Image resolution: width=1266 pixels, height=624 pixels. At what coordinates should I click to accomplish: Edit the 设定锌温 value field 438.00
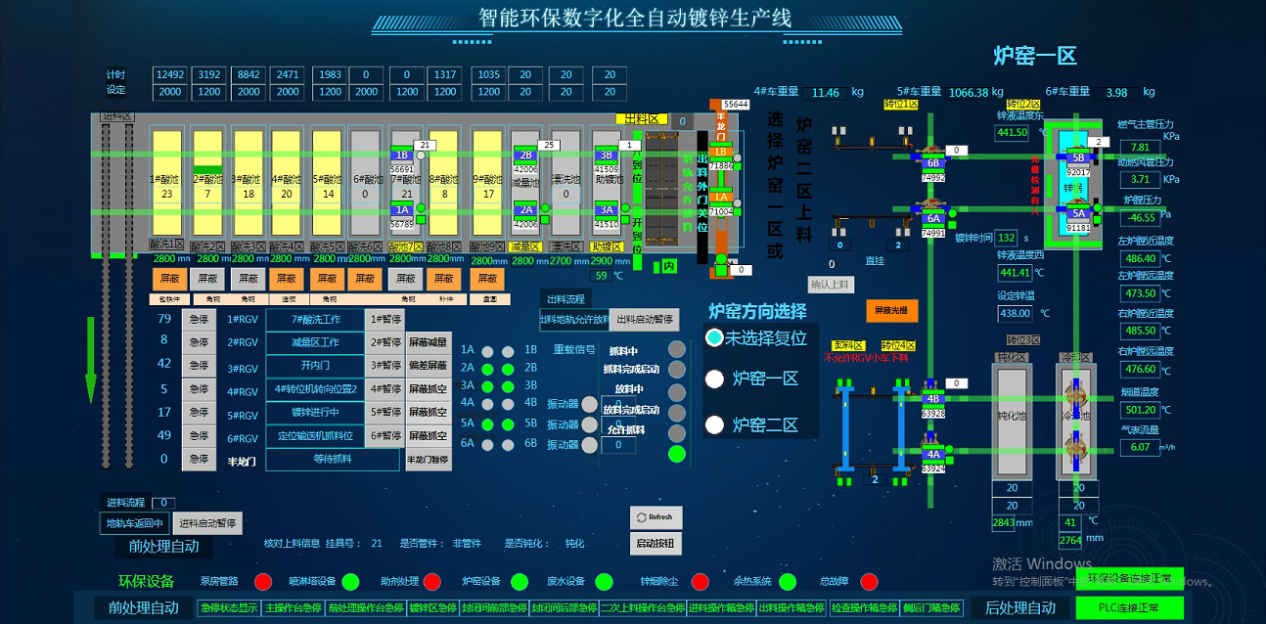[x=1014, y=313]
